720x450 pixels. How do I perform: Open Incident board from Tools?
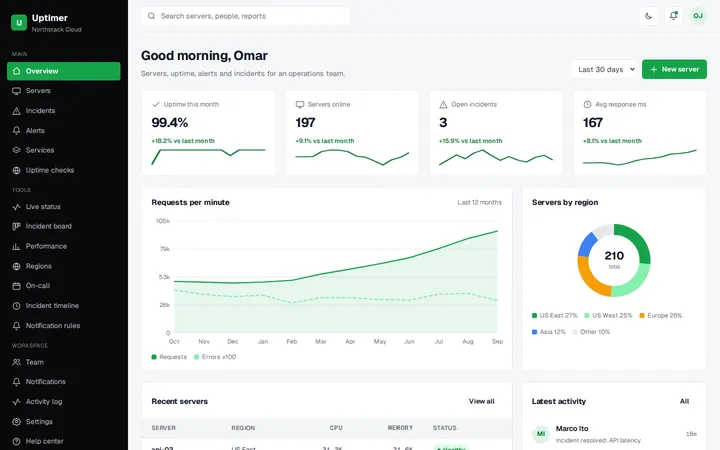coord(64,226)
